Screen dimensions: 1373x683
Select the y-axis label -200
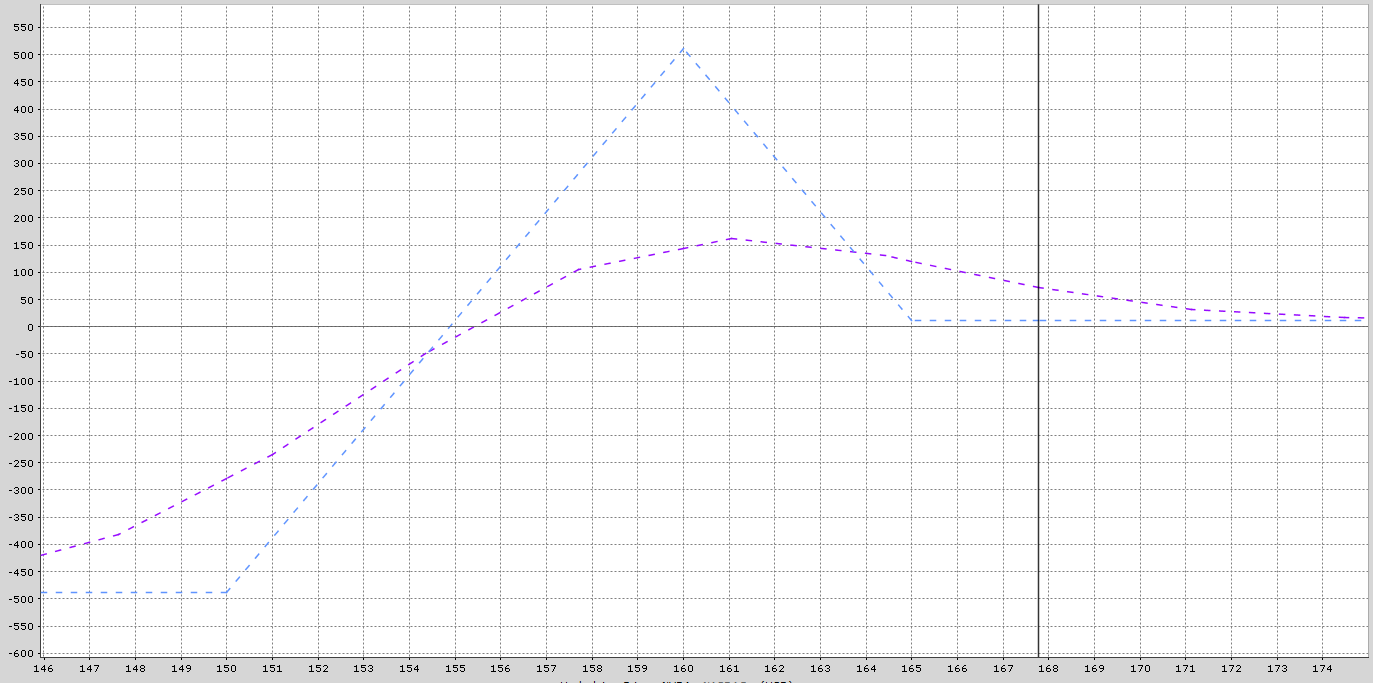point(20,435)
